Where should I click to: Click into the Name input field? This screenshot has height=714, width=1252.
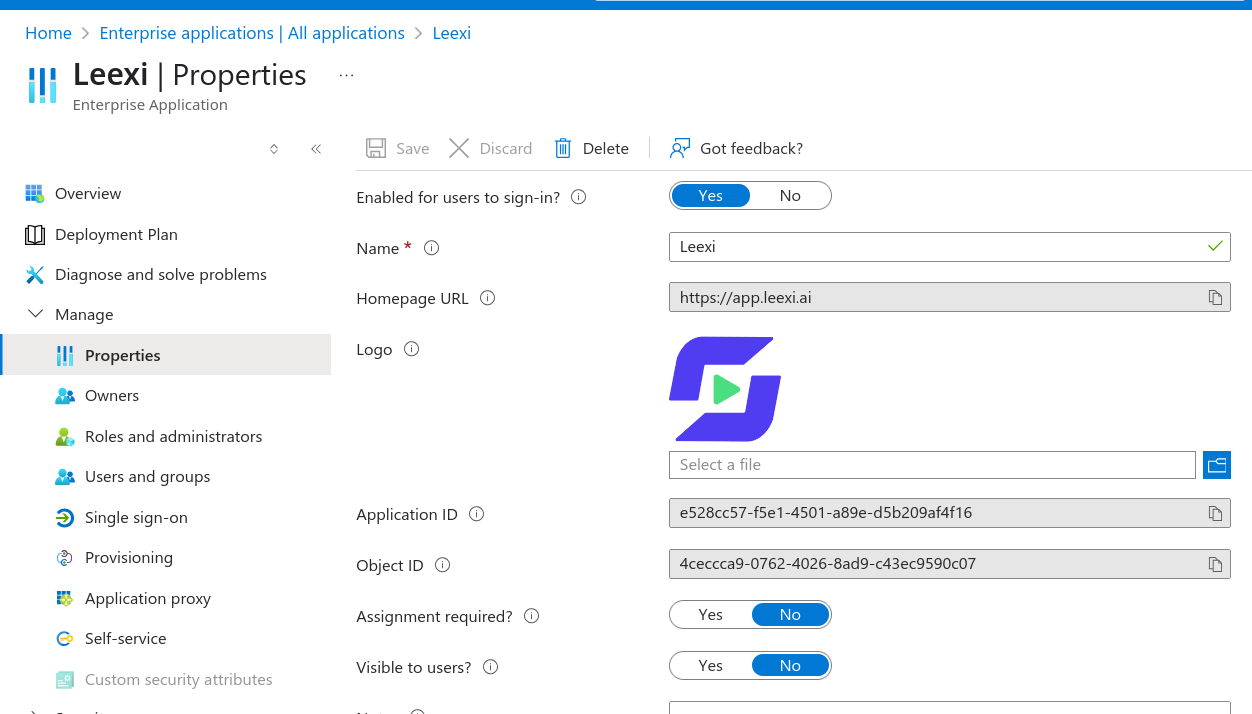coord(949,247)
